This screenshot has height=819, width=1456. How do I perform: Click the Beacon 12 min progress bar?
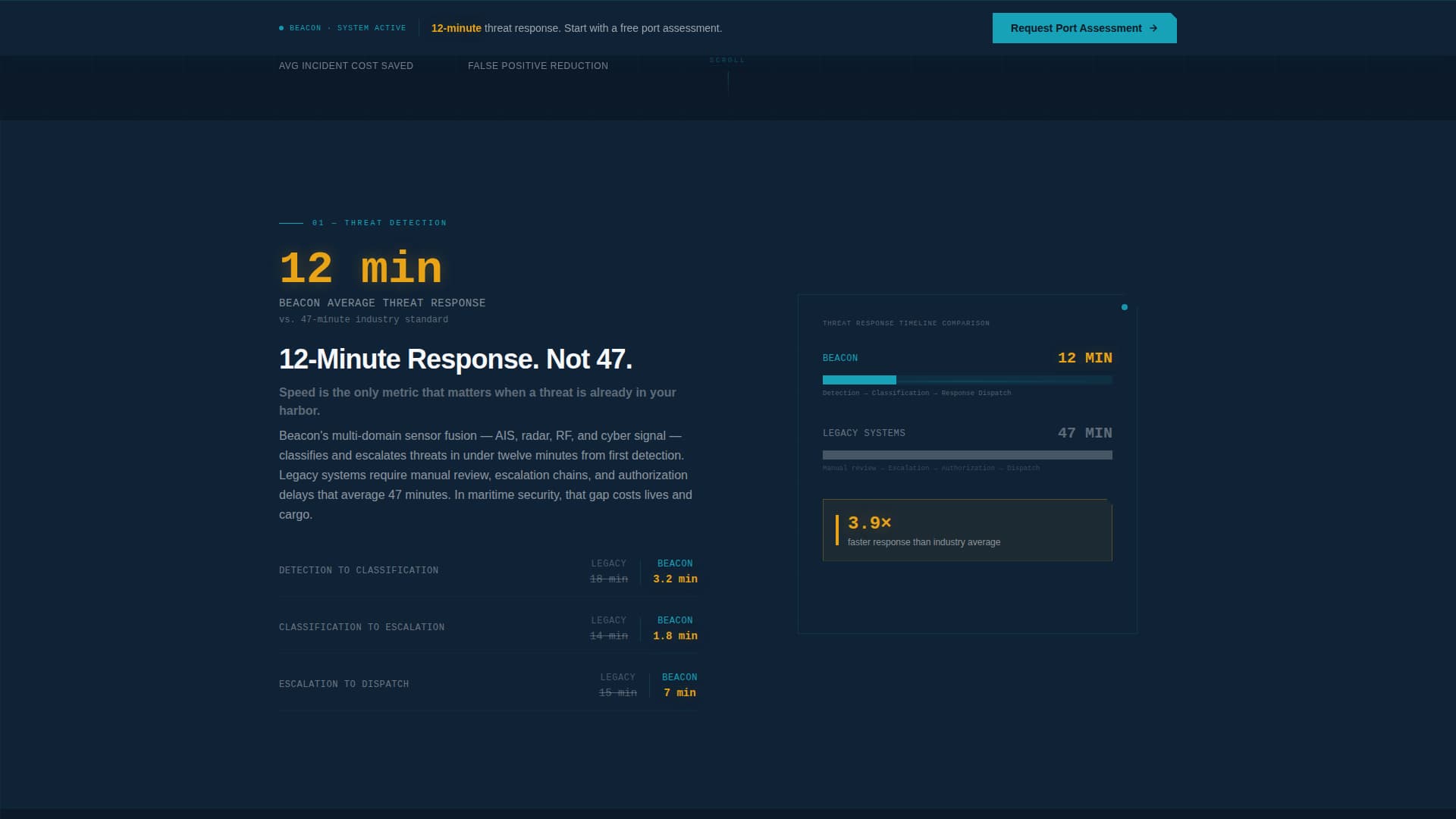(x=967, y=380)
